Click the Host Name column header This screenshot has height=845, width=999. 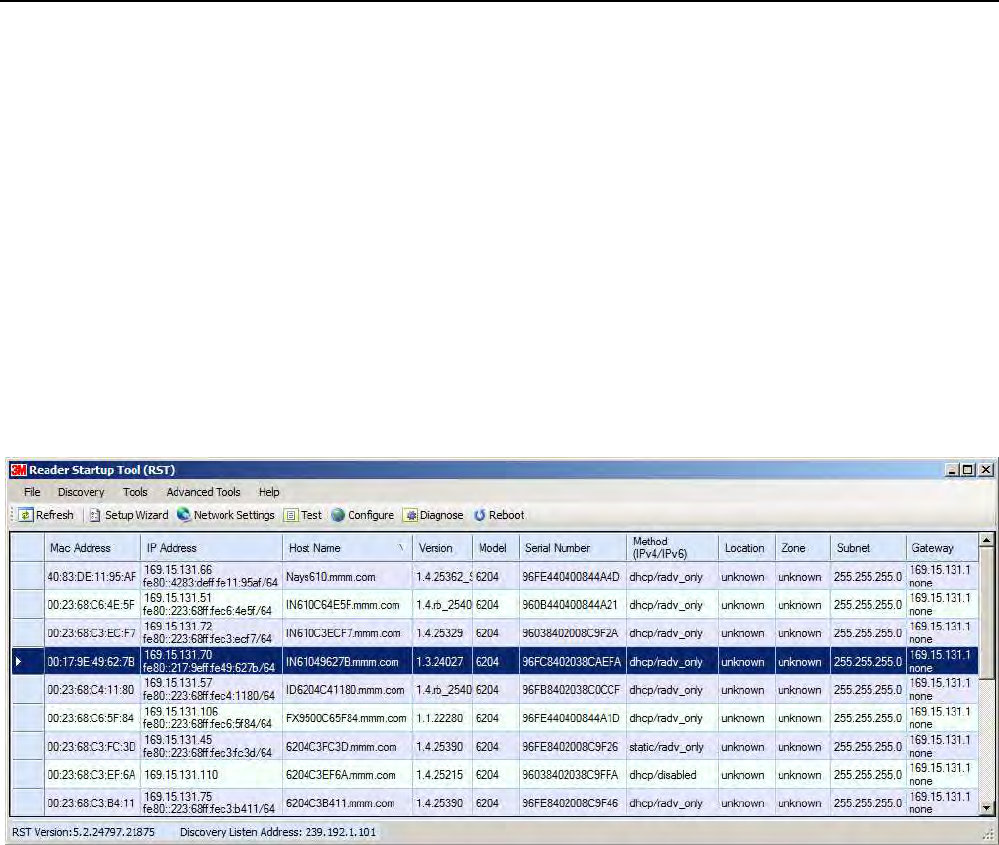coord(347,547)
